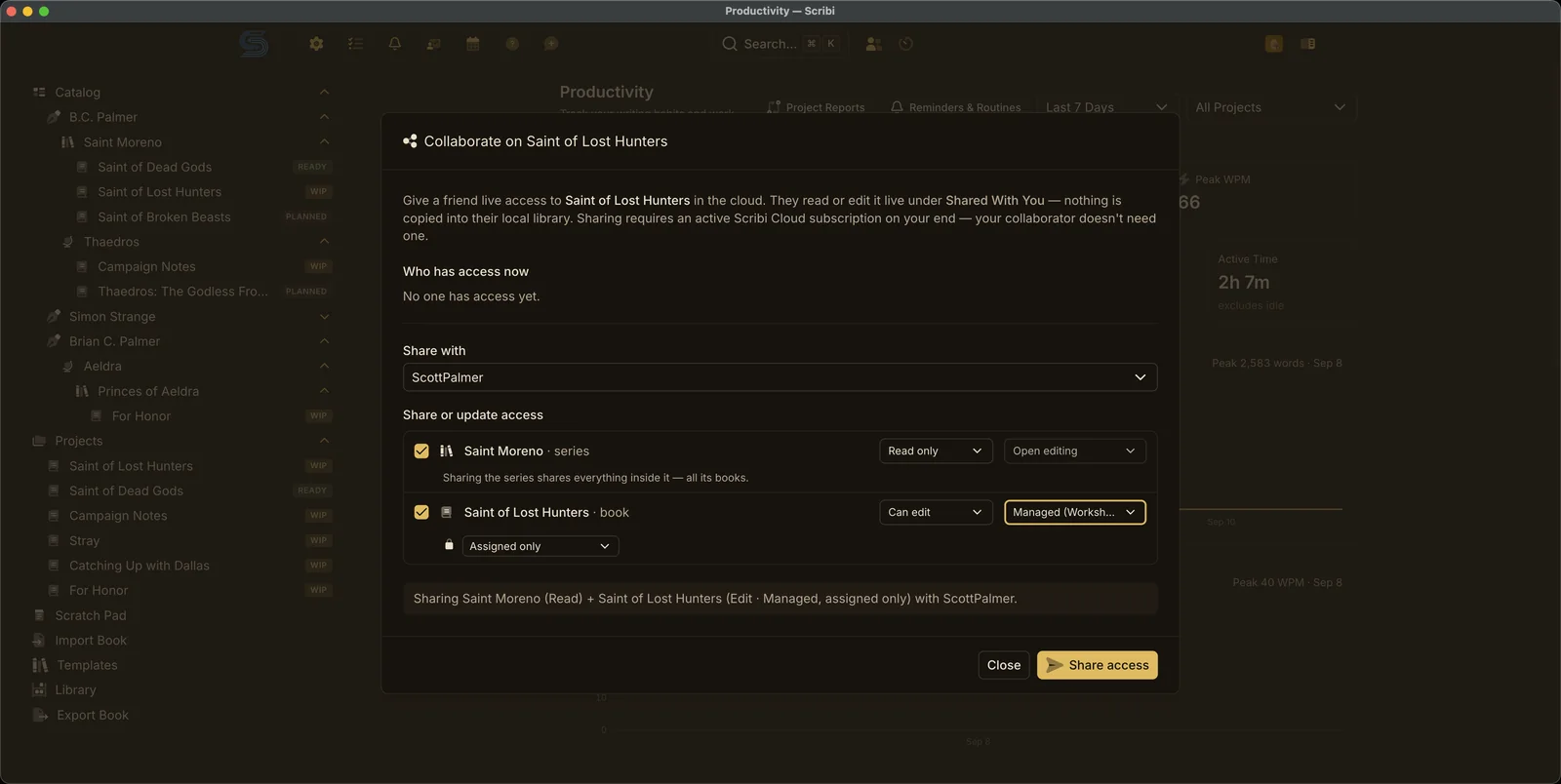This screenshot has width=1561, height=784.
Task: Change the Can edit permission dropdown
Action: point(936,512)
